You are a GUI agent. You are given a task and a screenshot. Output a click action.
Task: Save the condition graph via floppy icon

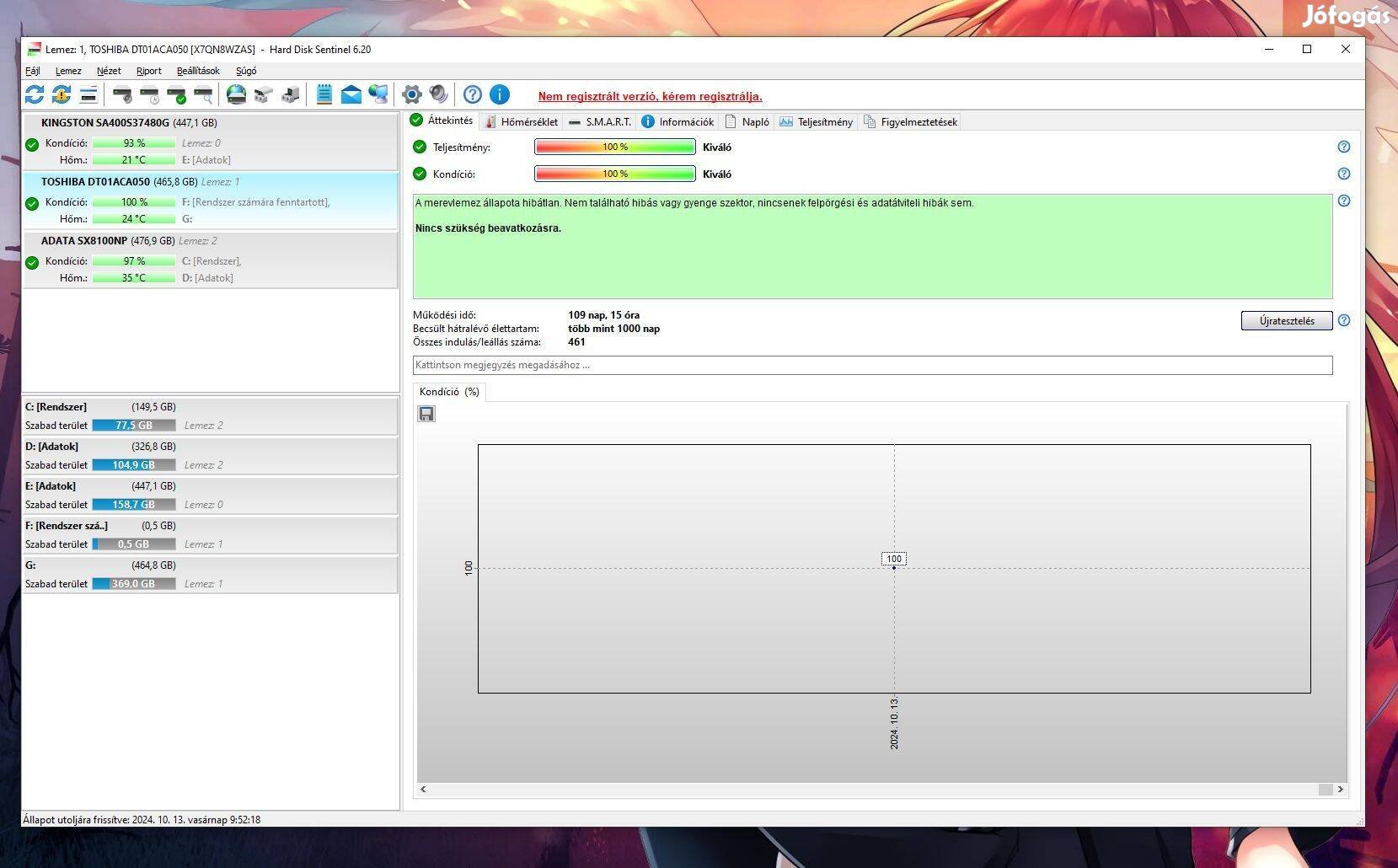426,414
